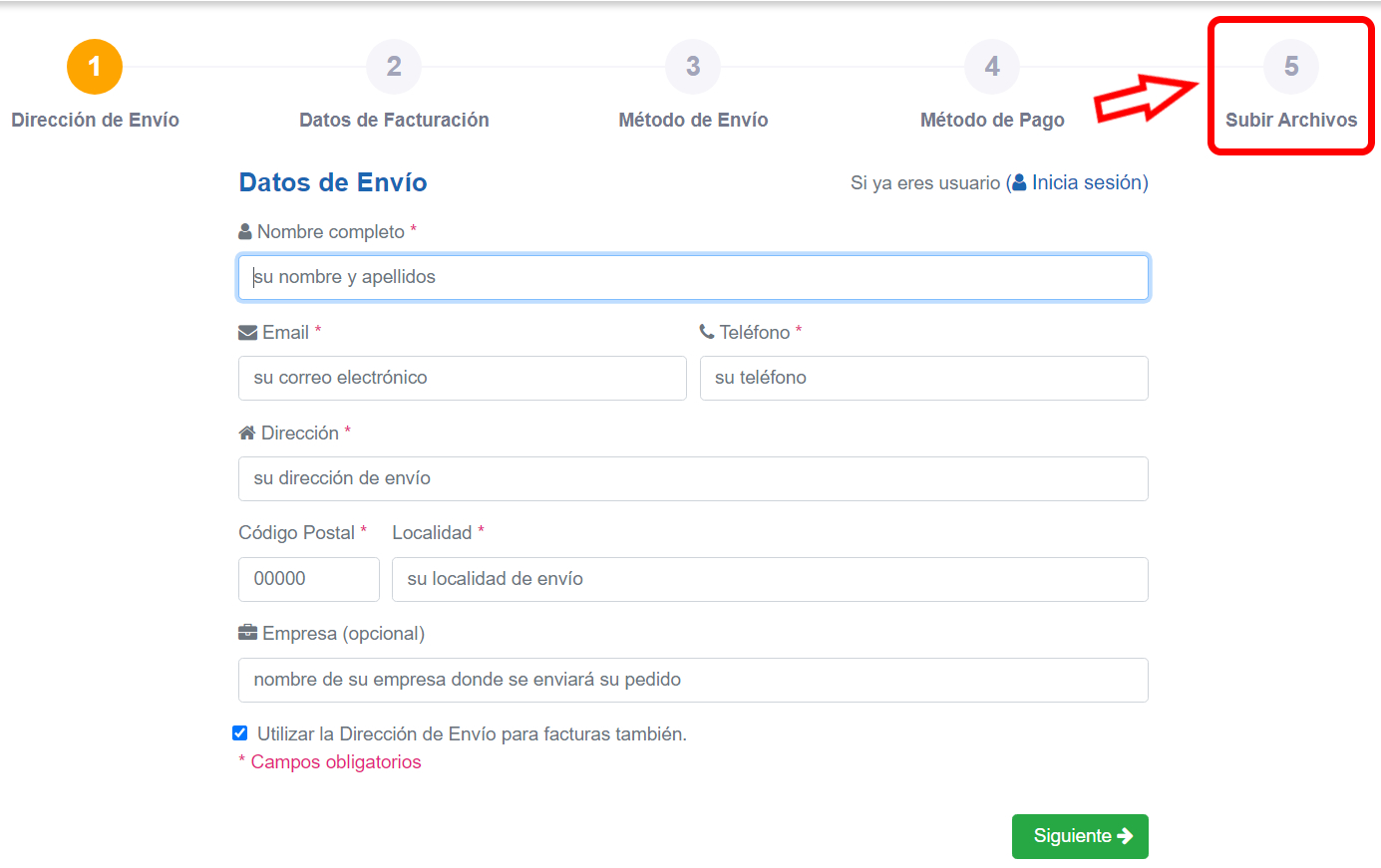
Task: Focus the Empresa (opcional) input field
Action: [x=693, y=680]
